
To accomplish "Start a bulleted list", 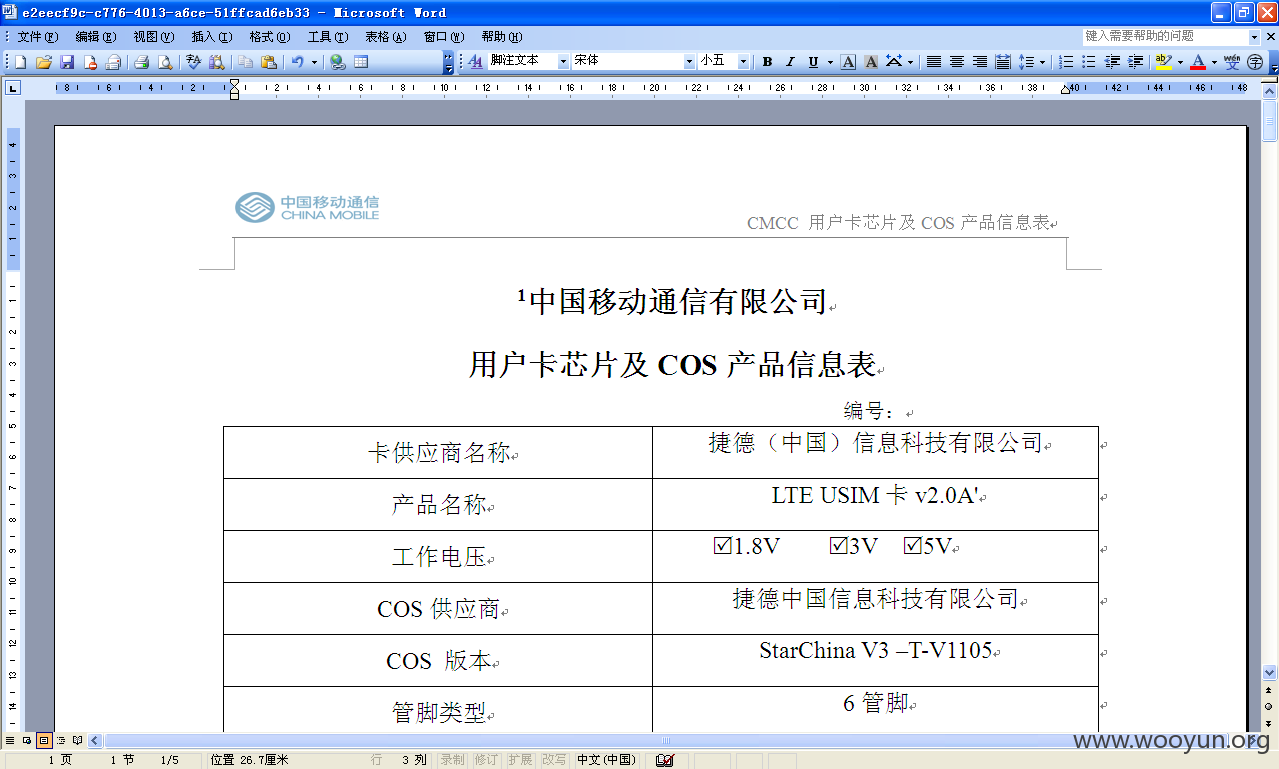I will (1089, 62).
